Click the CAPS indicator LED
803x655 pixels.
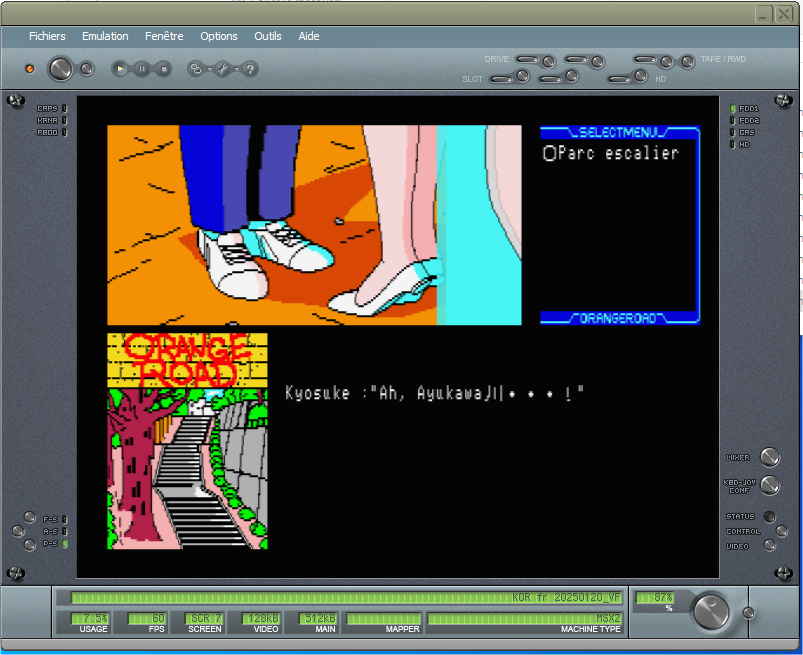click(x=65, y=109)
